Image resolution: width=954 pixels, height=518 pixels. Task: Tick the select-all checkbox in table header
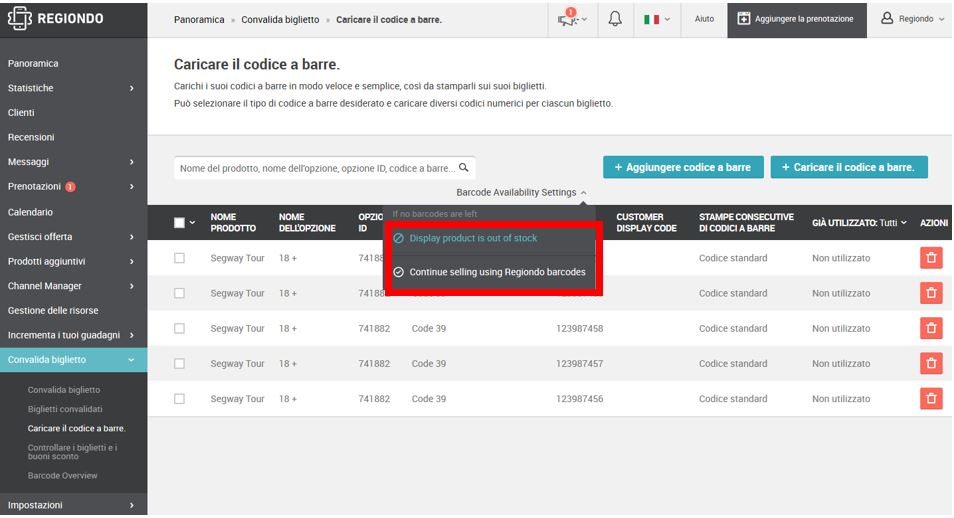pos(179,223)
